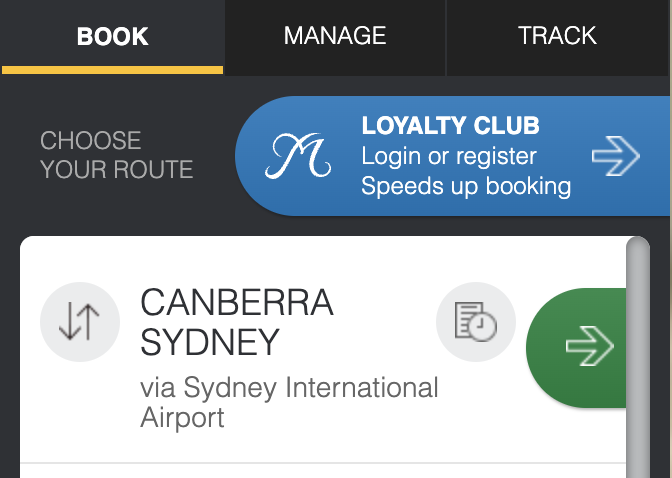
Task: Click the via Sydney International Airport text
Action: pyautogui.click(x=289, y=402)
